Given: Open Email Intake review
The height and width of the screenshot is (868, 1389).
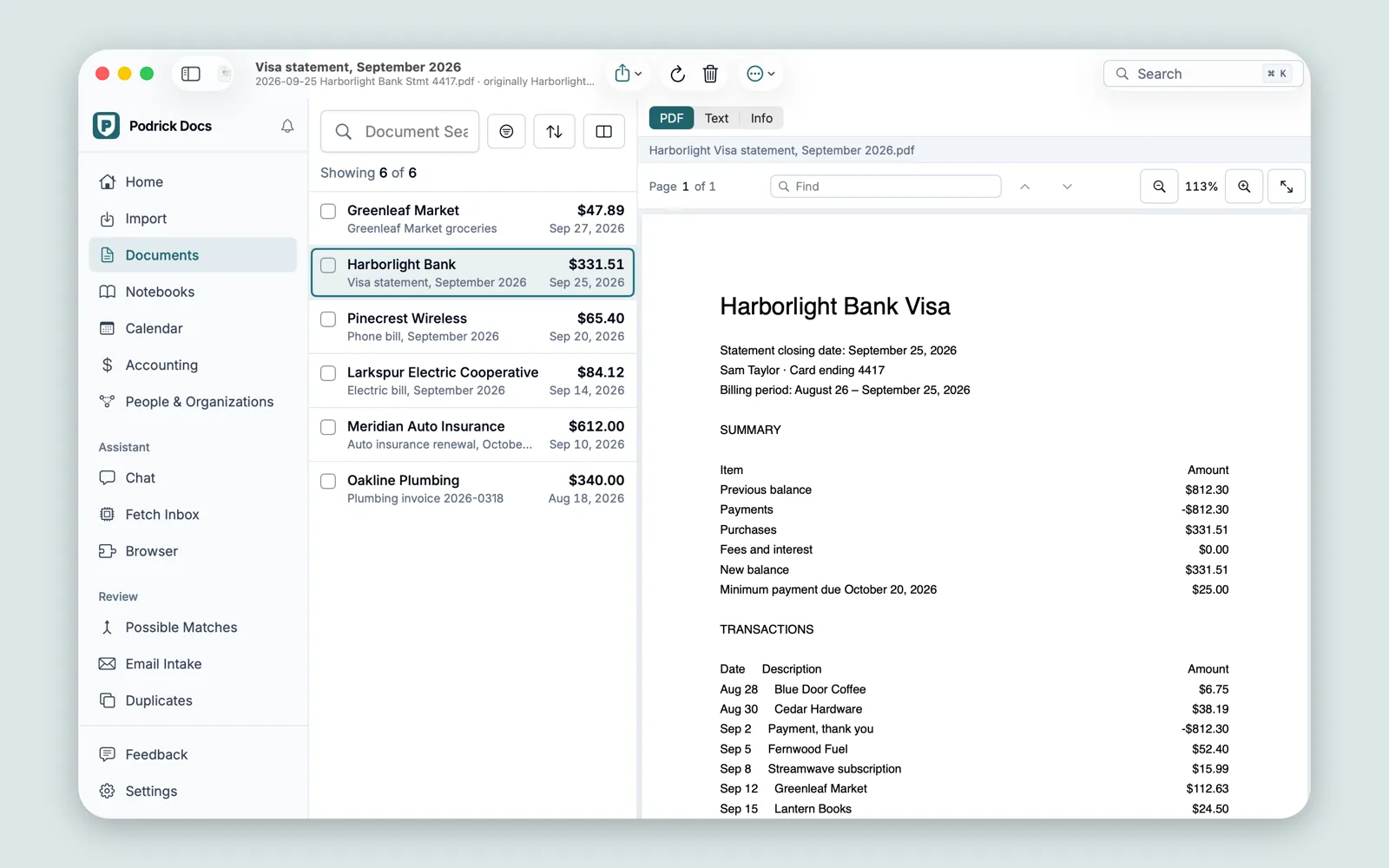Looking at the screenshot, I should (x=193, y=664).
